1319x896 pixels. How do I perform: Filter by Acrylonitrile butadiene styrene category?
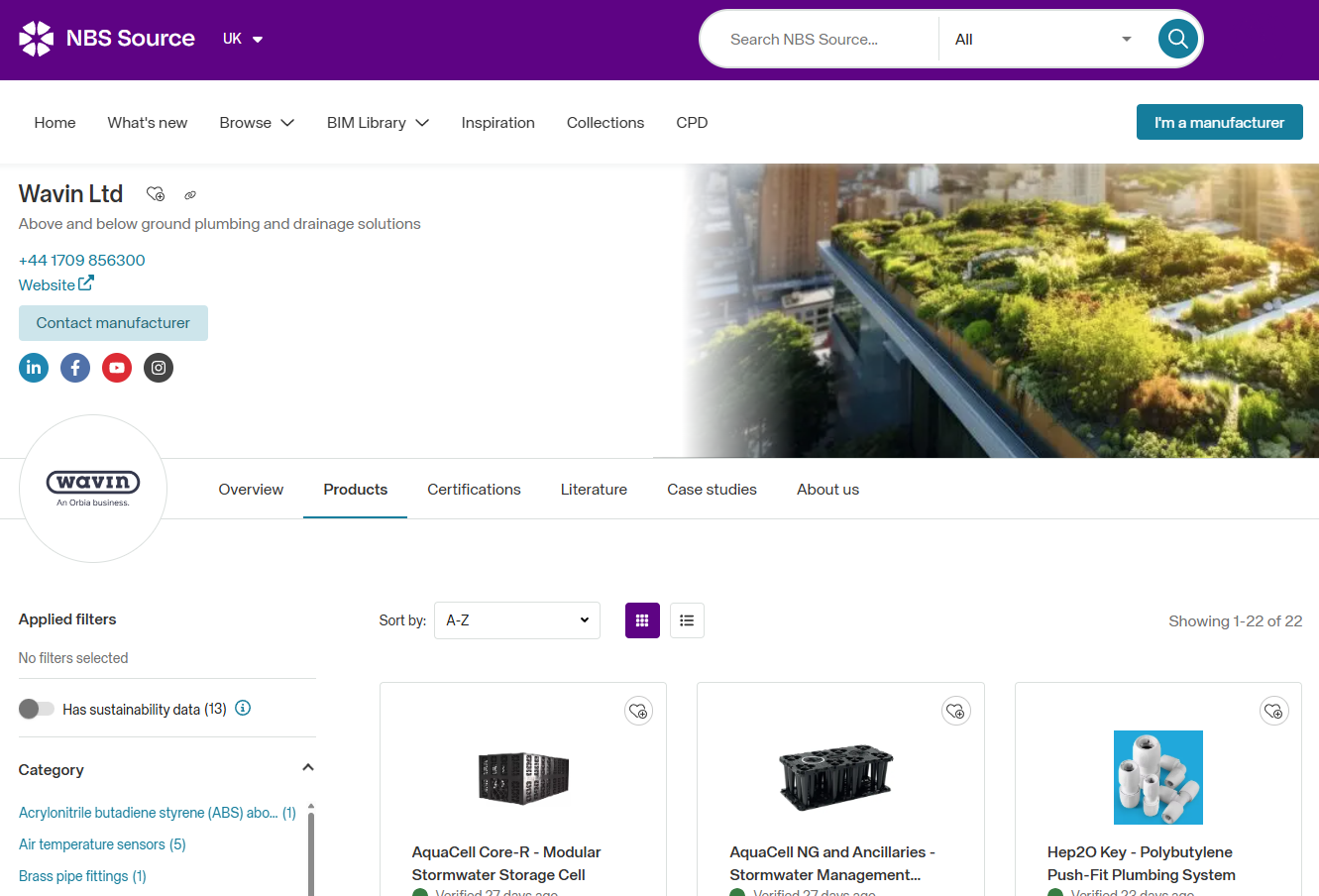158,813
